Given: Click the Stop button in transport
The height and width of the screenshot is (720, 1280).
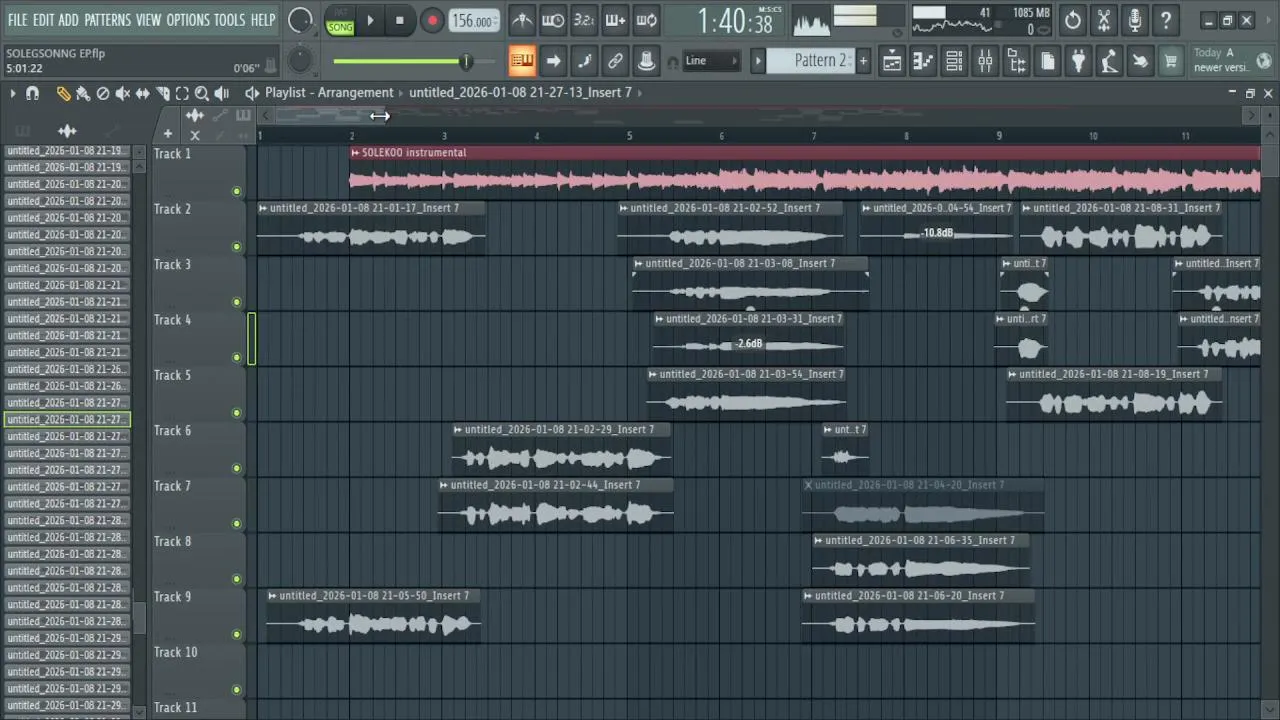Looking at the screenshot, I should [x=400, y=20].
